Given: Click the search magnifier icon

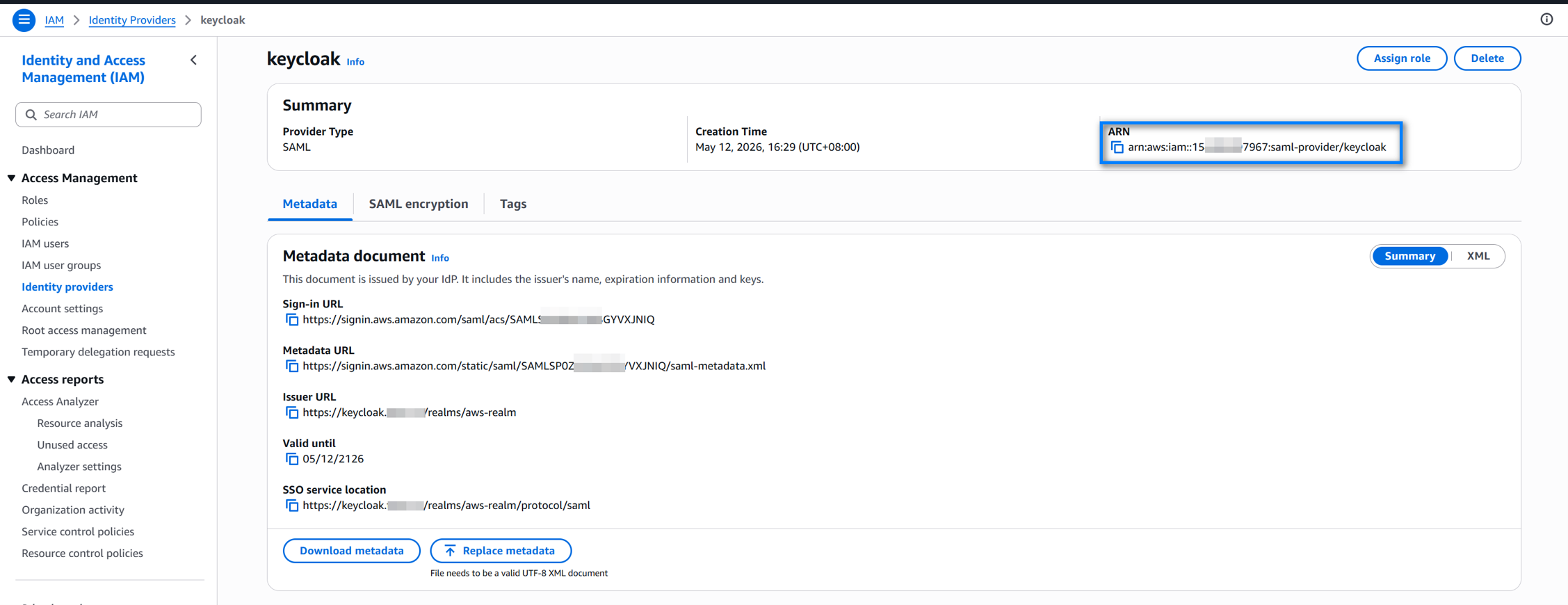Looking at the screenshot, I should (31, 115).
